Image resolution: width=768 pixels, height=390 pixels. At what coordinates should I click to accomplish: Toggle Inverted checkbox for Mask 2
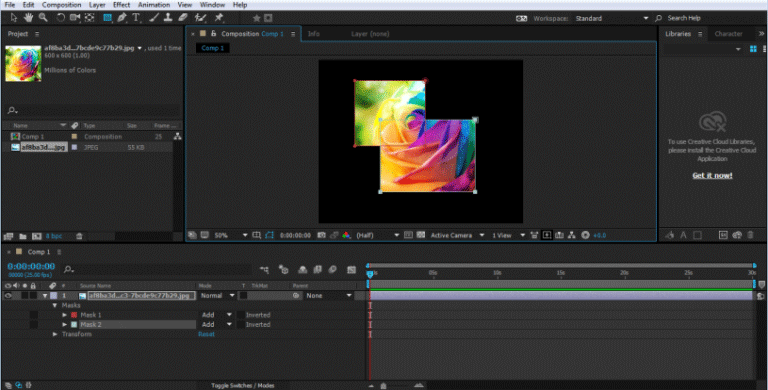(240, 324)
